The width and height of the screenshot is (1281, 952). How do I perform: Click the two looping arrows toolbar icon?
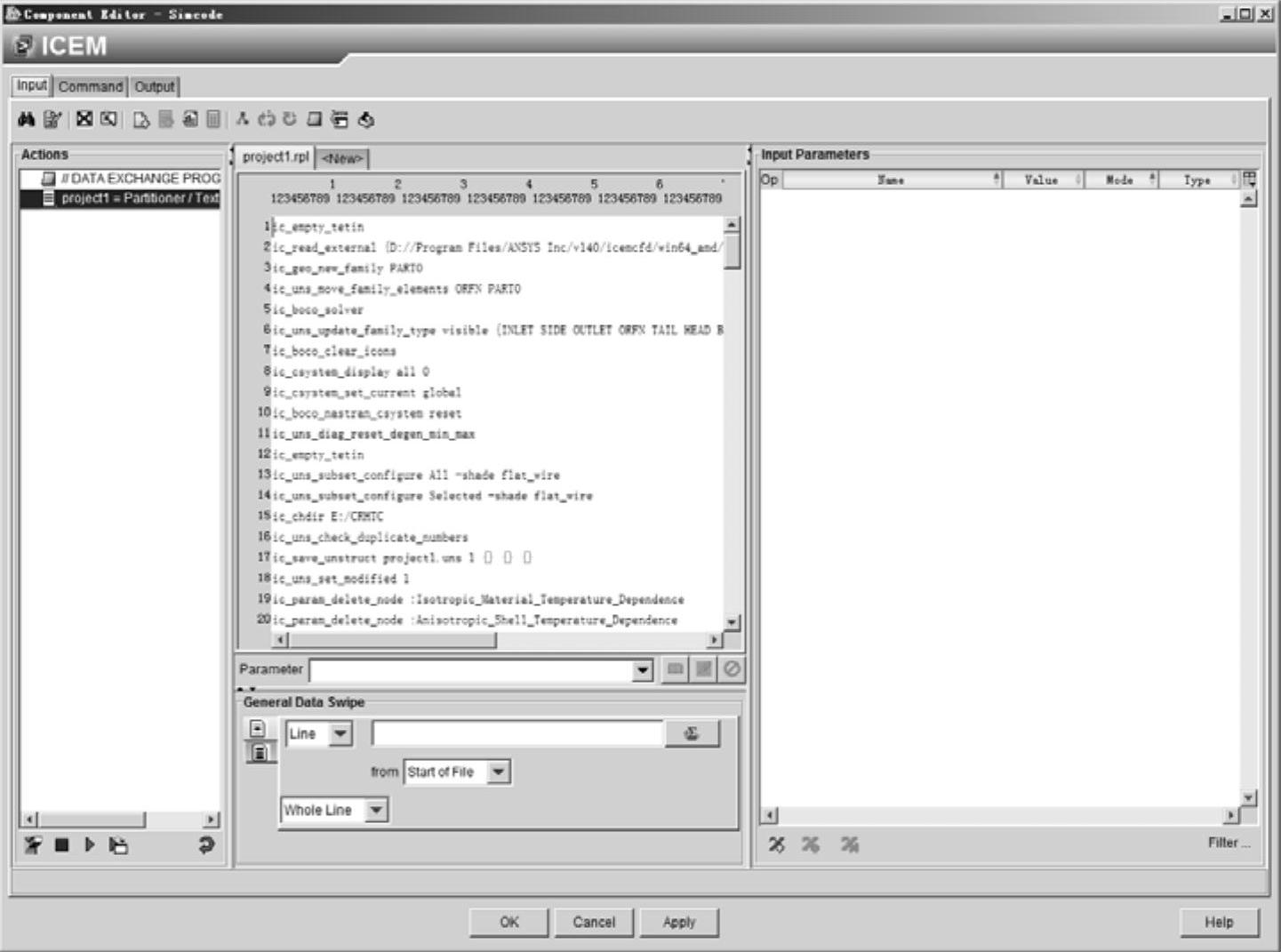[x=266, y=119]
